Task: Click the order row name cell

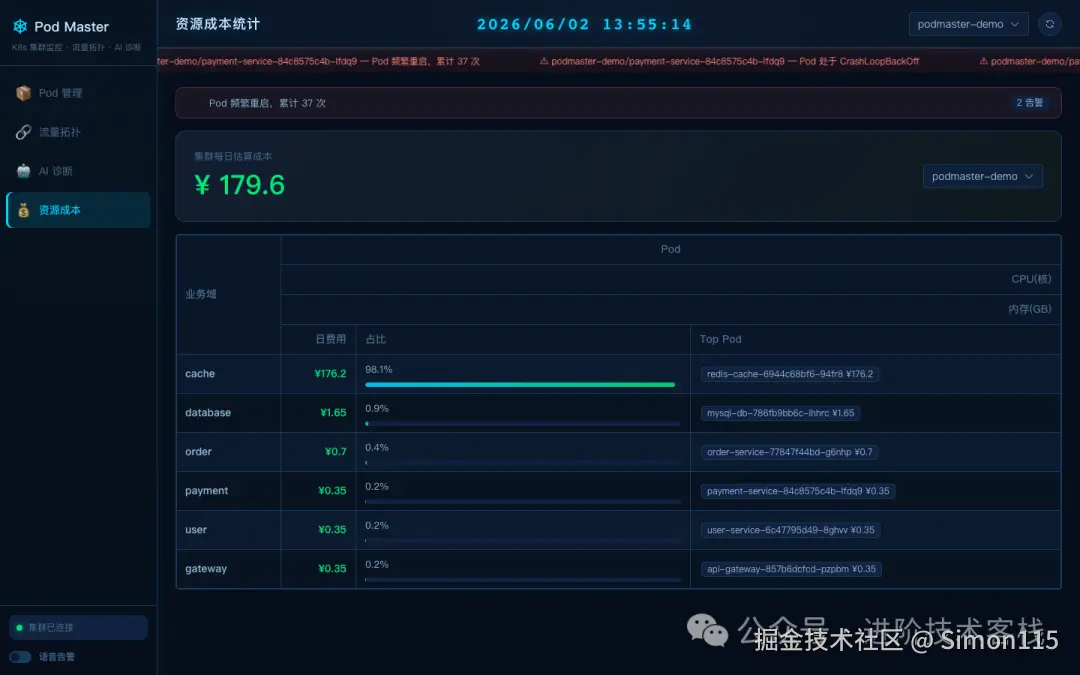Action: [x=229, y=452]
